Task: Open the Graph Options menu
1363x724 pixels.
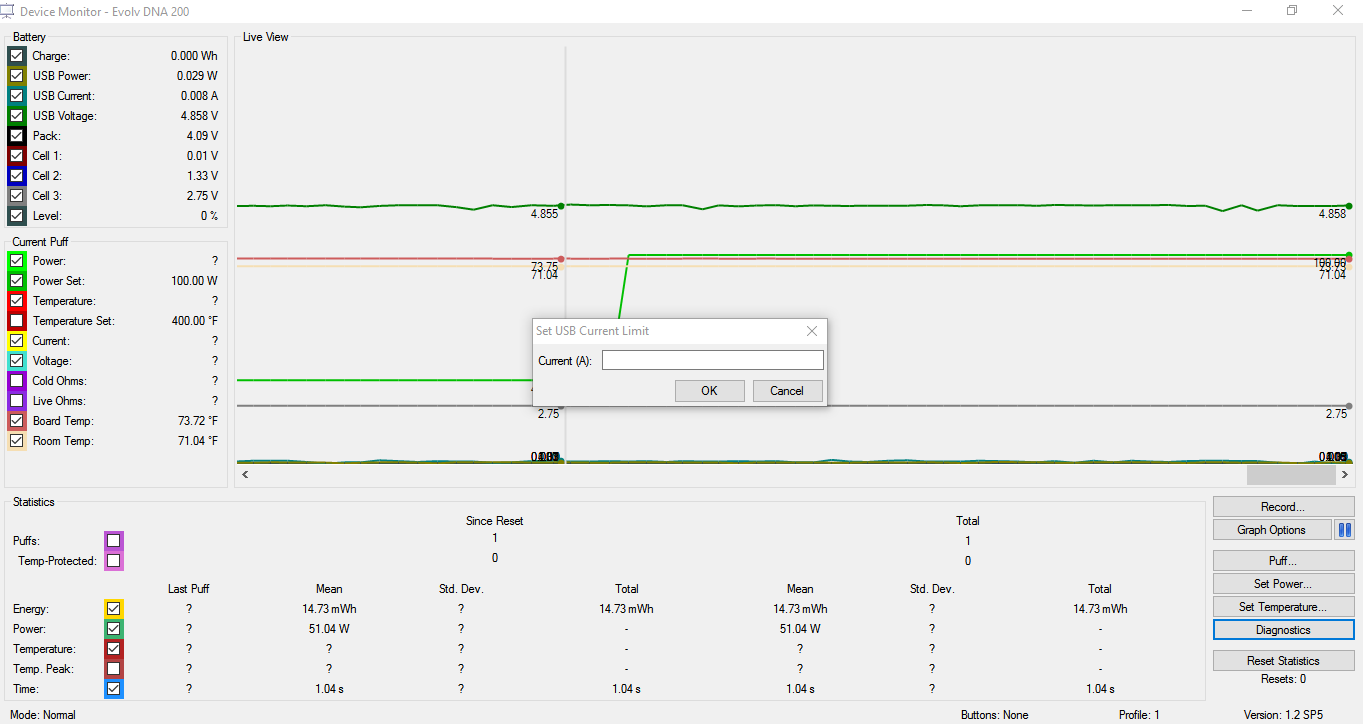Action: pyautogui.click(x=1271, y=530)
